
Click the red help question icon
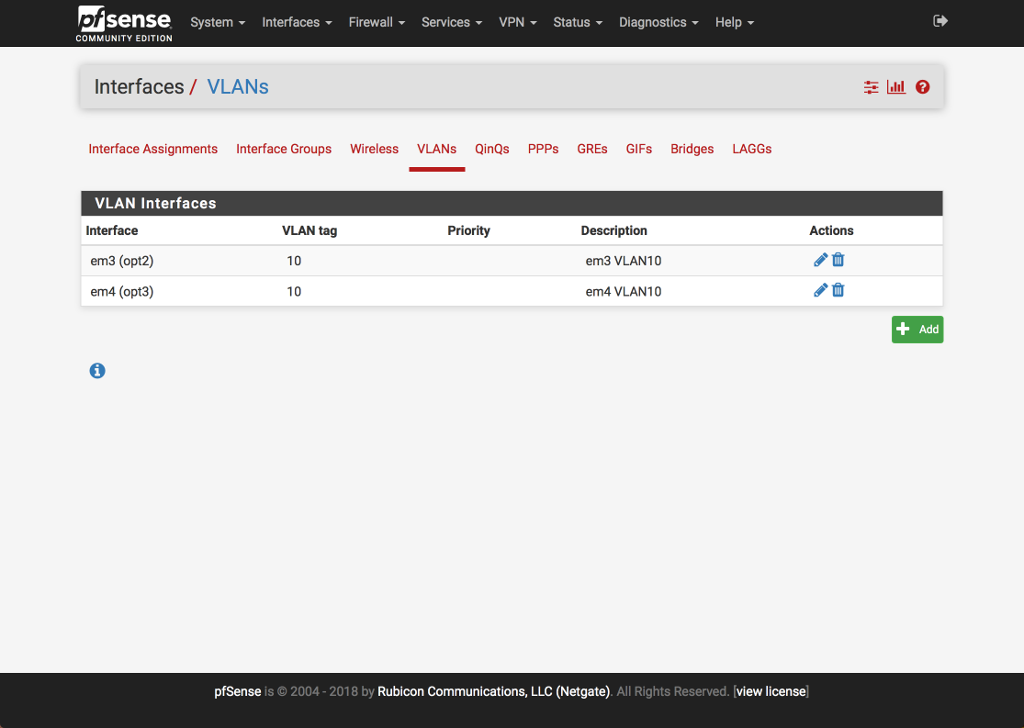pyautogui.click(x=922, y=87)
